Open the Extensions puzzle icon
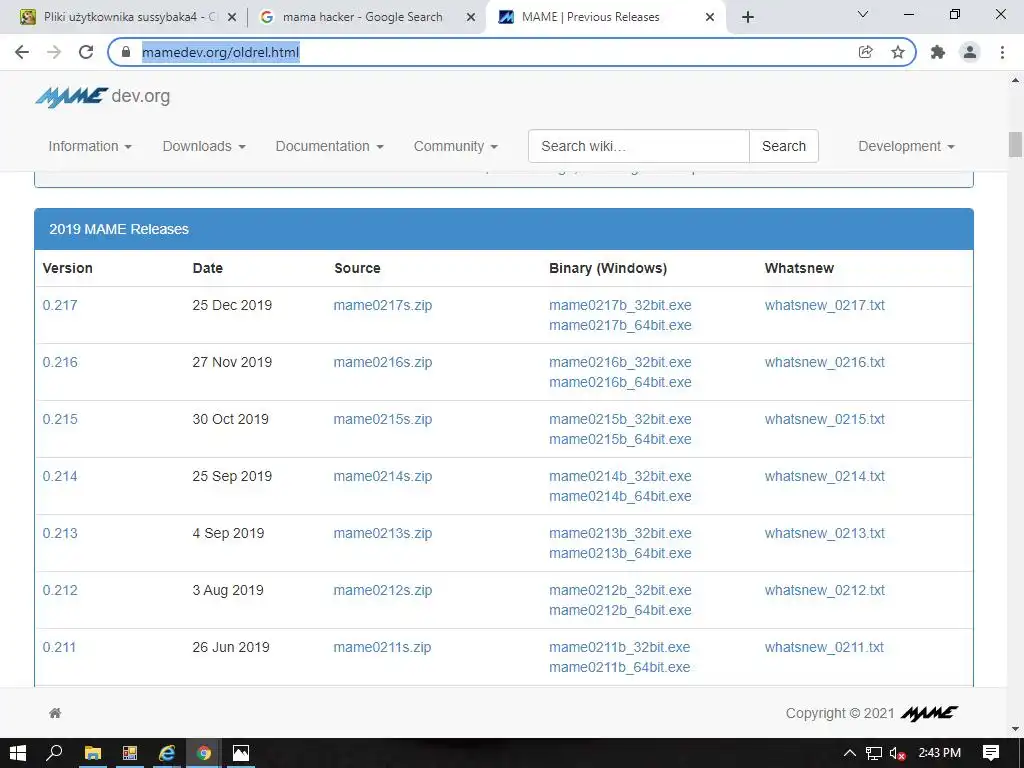Image resolution: width=1024 pixels, height=768 pixels. point(938,52)
